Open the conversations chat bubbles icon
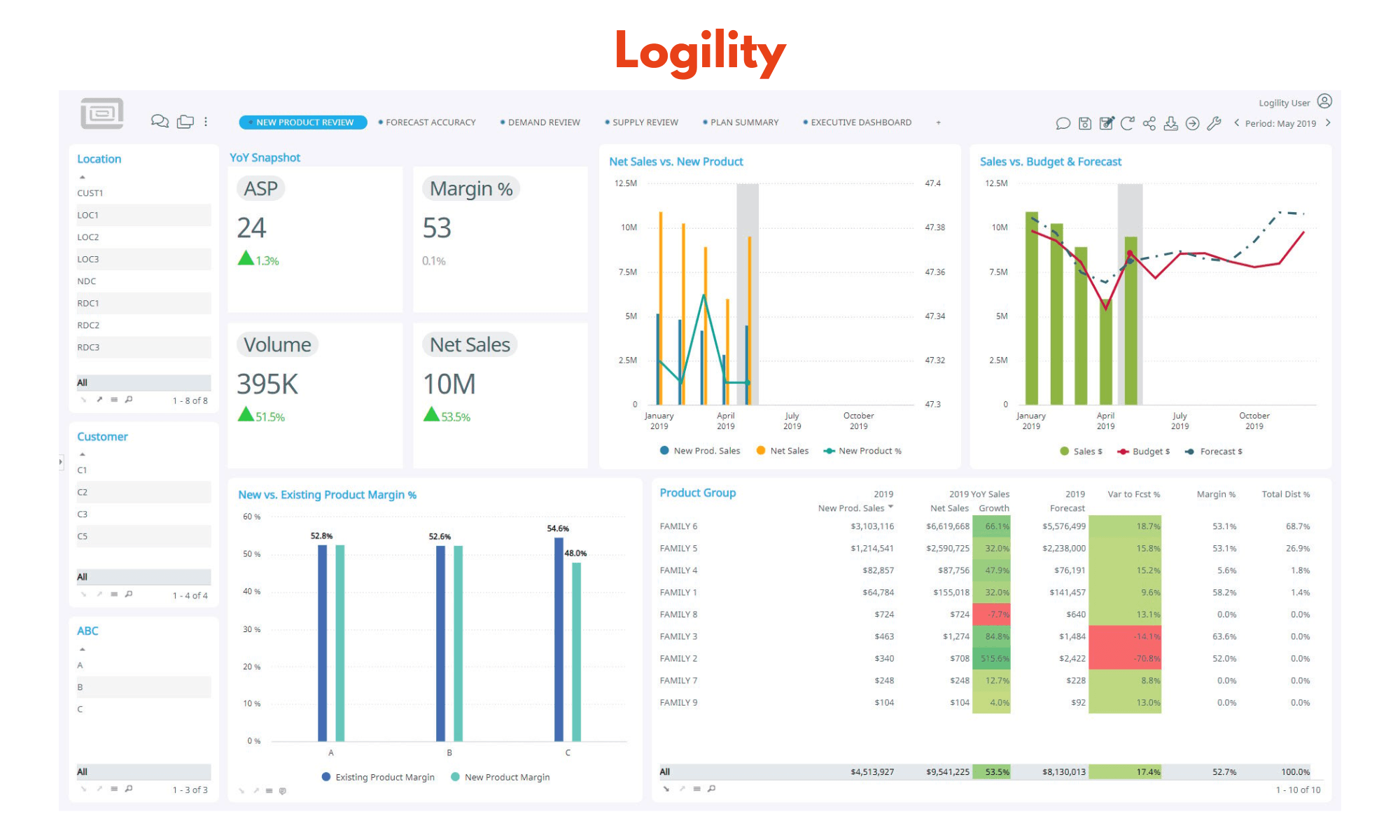 (160, 121)
